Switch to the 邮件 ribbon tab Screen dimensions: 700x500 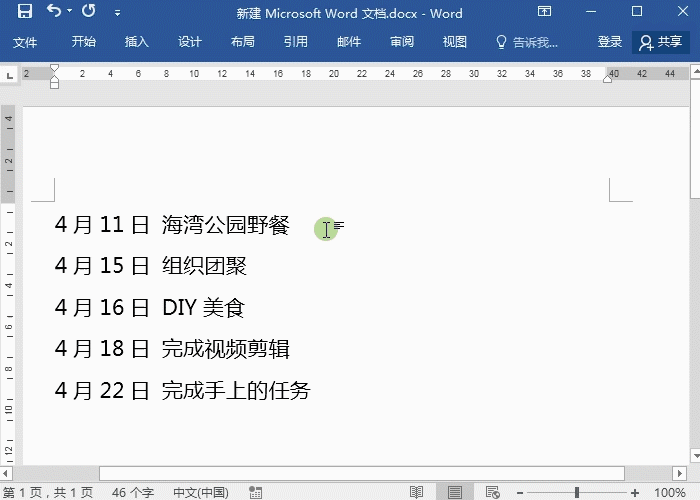click(x=349, y=42)
